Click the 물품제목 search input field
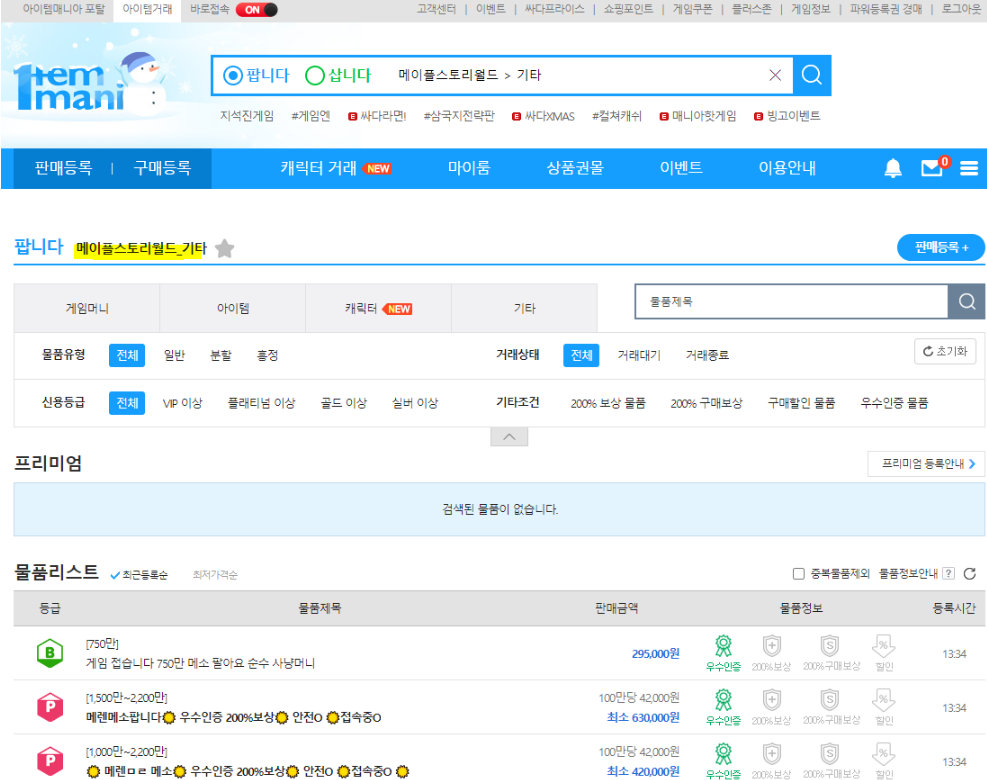Screen dimensions: 987x780 tap(791, 302)
